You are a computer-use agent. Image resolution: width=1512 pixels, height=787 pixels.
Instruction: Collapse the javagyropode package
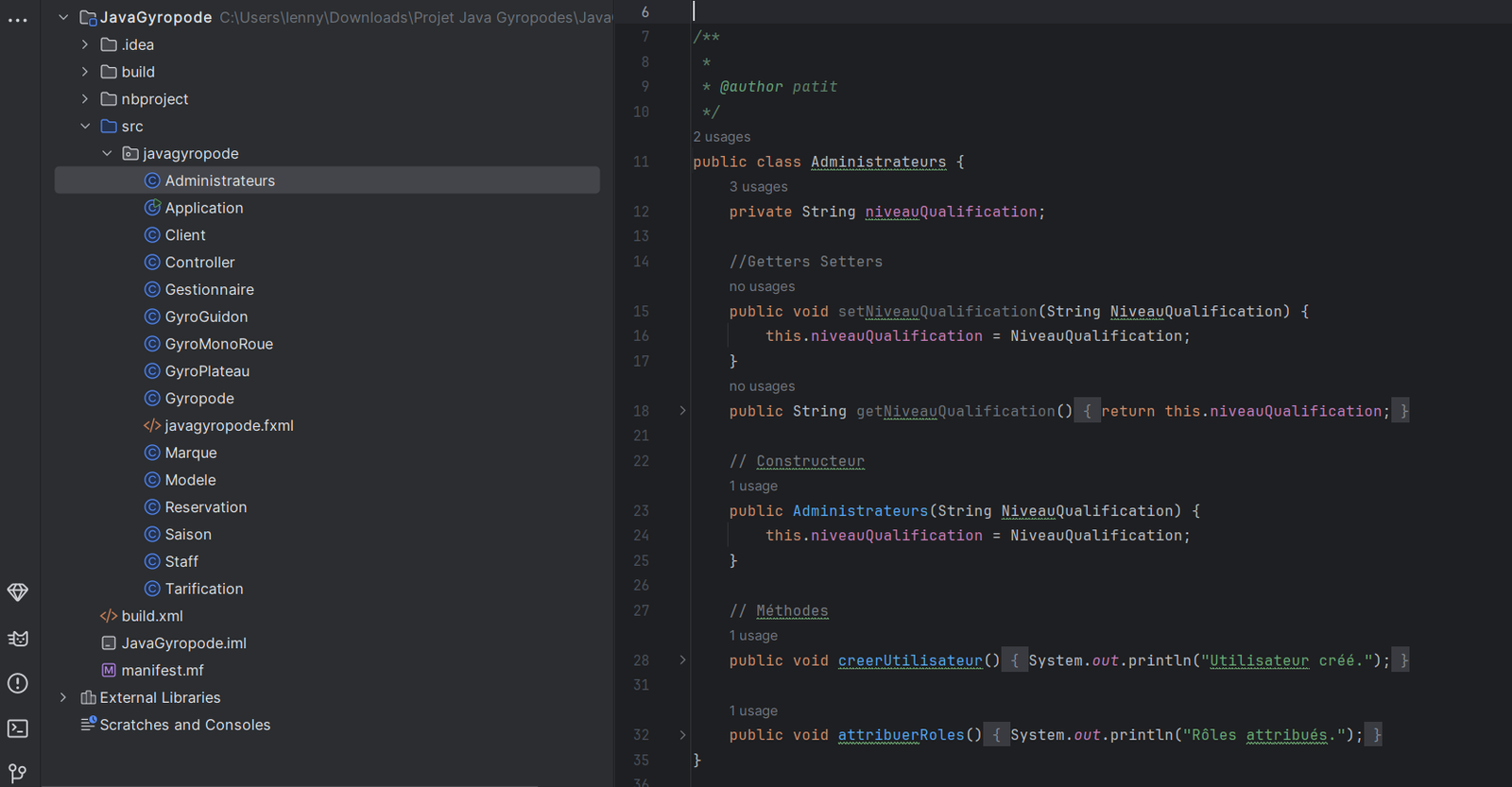point(107,154)
